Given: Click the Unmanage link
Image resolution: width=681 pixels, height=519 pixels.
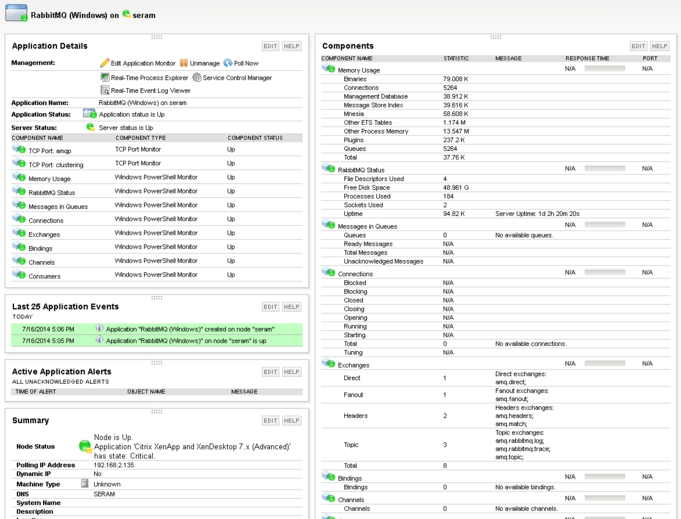Looking at the screenshot, I should point(205,63).
